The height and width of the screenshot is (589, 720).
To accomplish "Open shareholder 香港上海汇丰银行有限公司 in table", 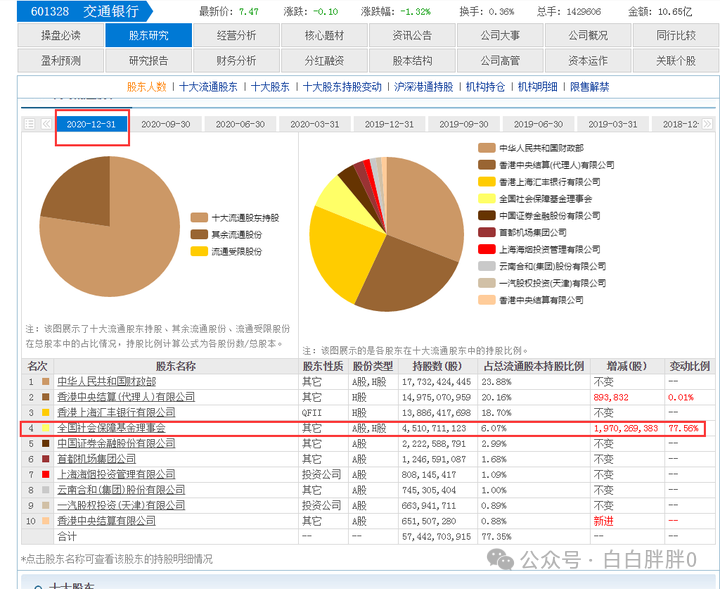I will point(116,412).
